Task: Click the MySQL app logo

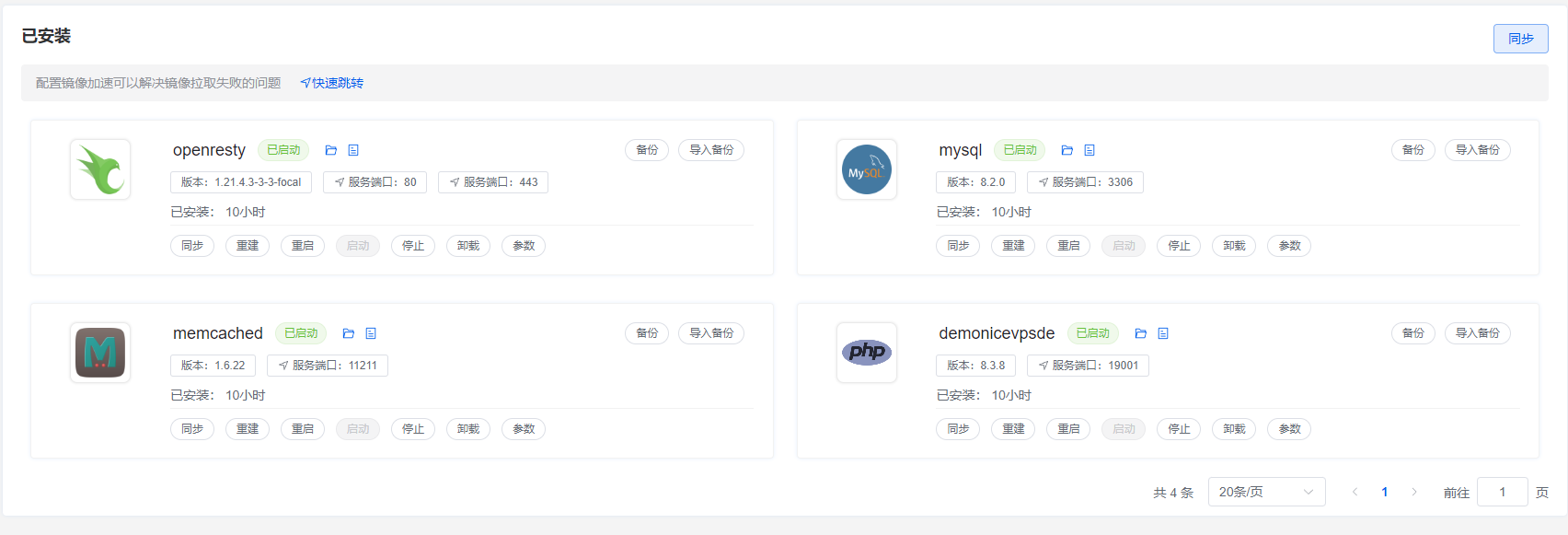Action: [x=866, y=169]
